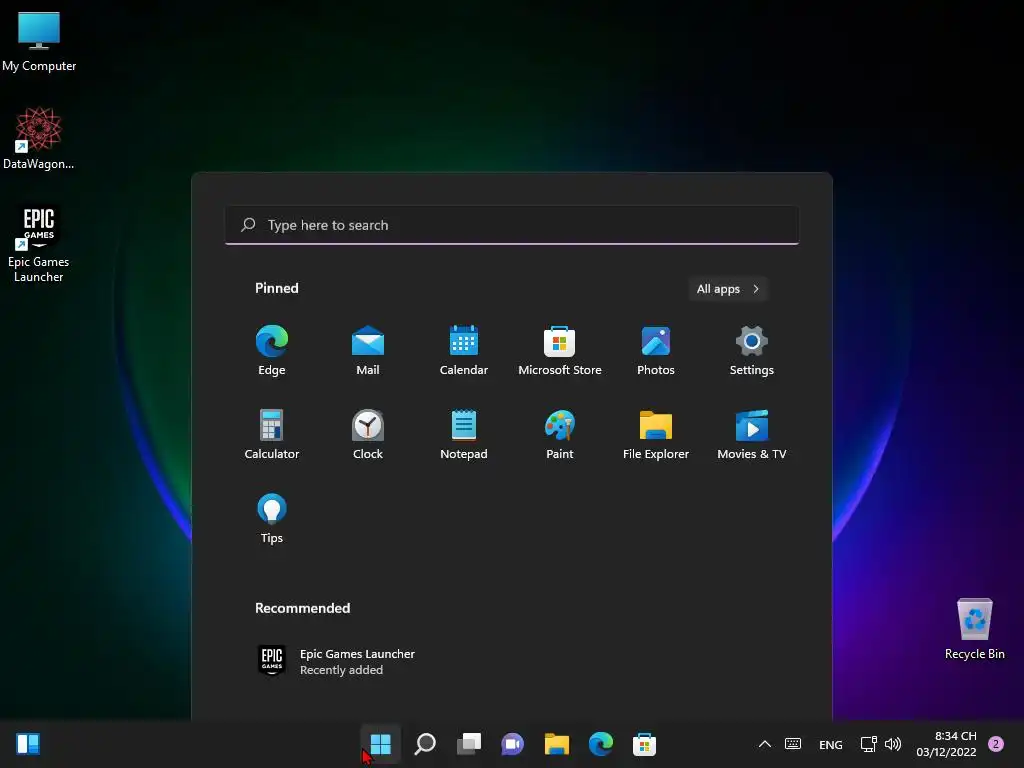Open recommended Epic Games Launcher entry
Viewport: 1024px width, 768px height.
pos(337,661)
